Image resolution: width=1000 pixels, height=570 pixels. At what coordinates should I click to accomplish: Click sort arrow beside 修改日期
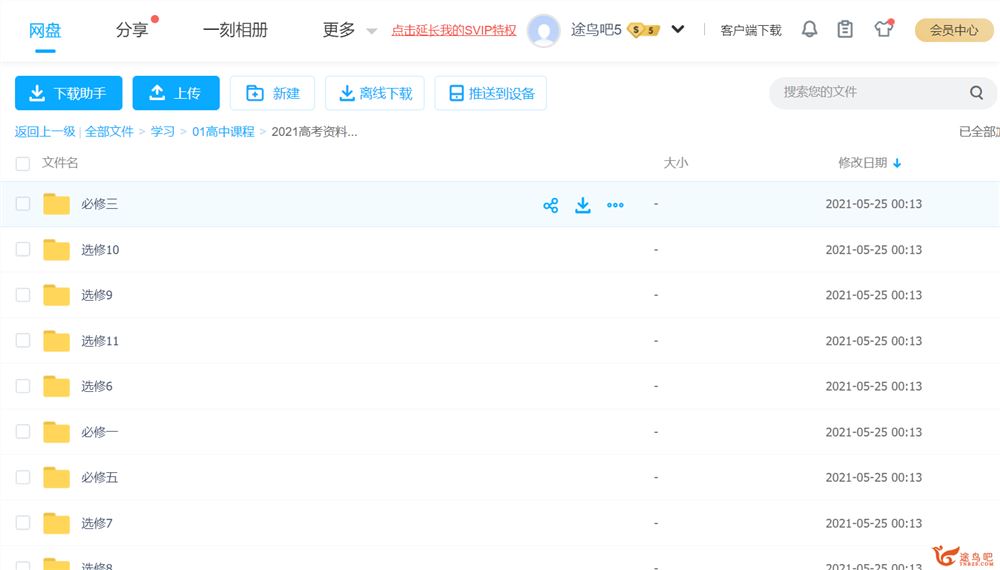(x=897, y=163)
